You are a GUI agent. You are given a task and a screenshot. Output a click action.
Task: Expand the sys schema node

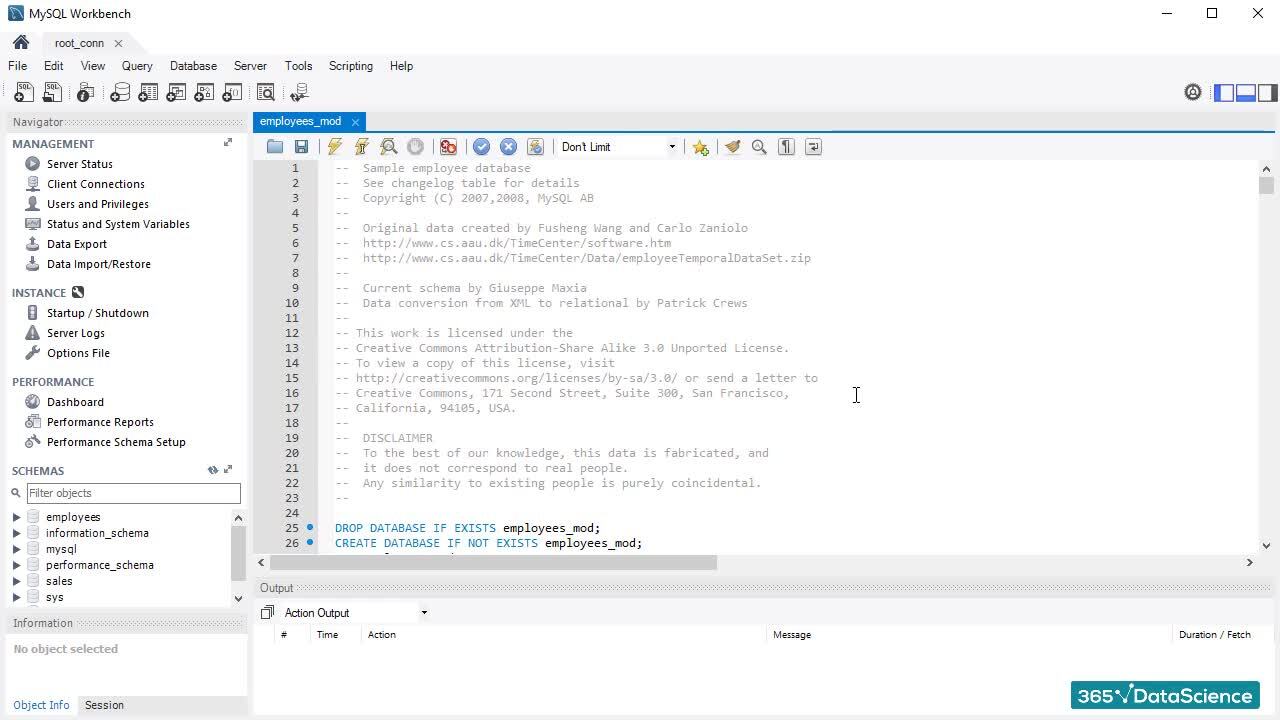[x=17, y=597]
